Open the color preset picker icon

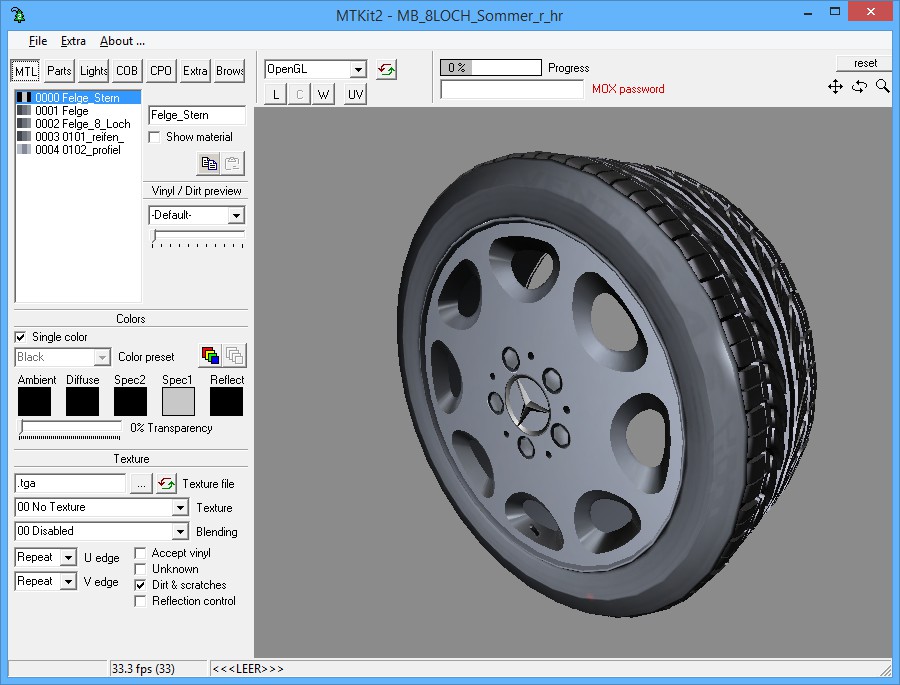[x=210, y=355]
